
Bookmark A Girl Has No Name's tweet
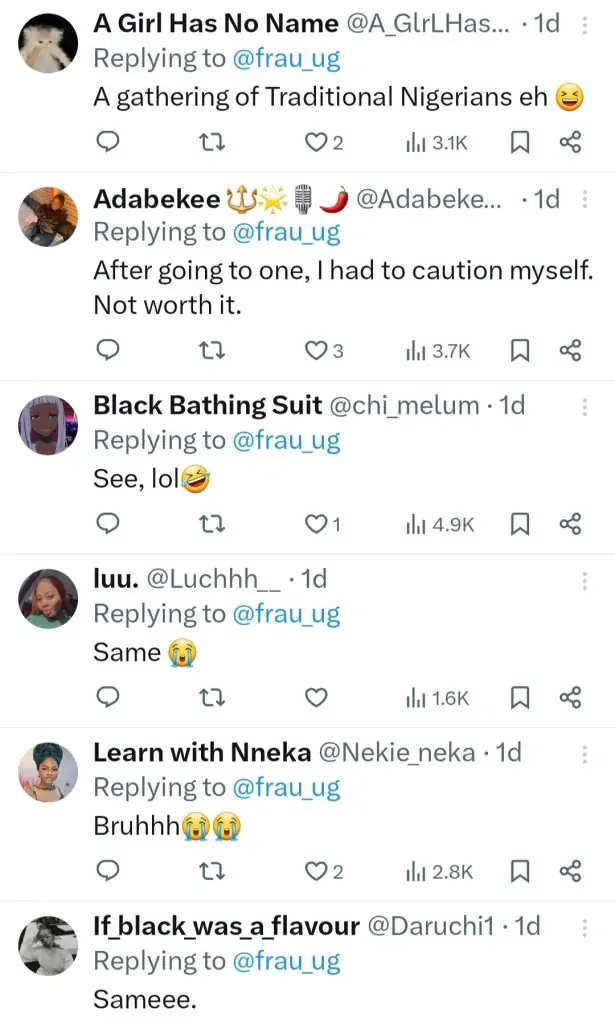click(520, 143)
